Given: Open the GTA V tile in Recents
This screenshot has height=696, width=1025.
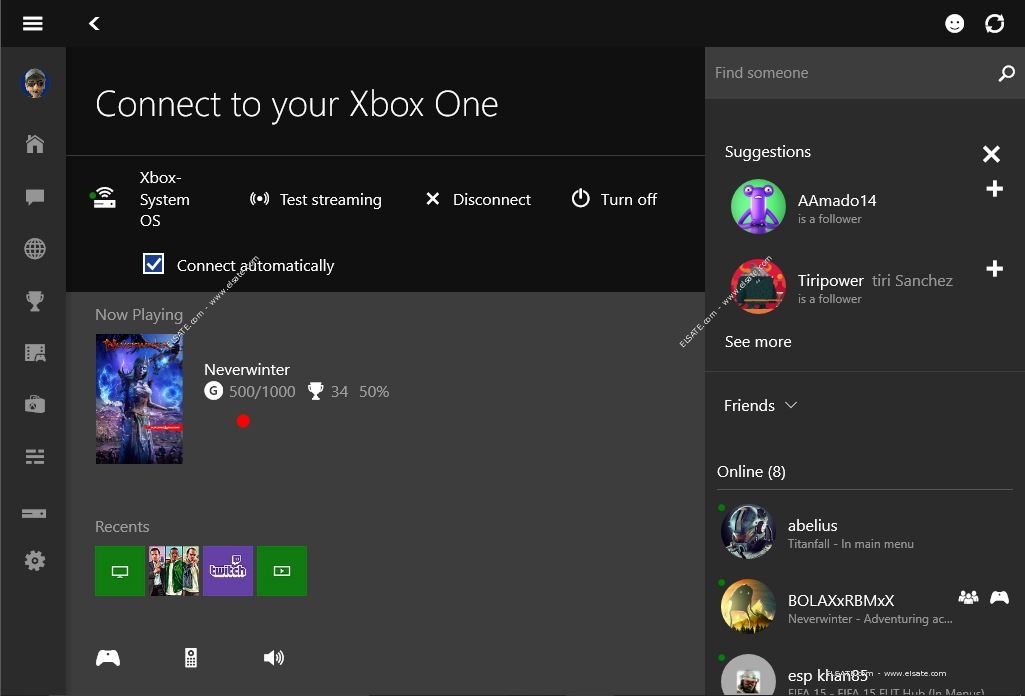Looking at the screenshot, I should point(174,571).
